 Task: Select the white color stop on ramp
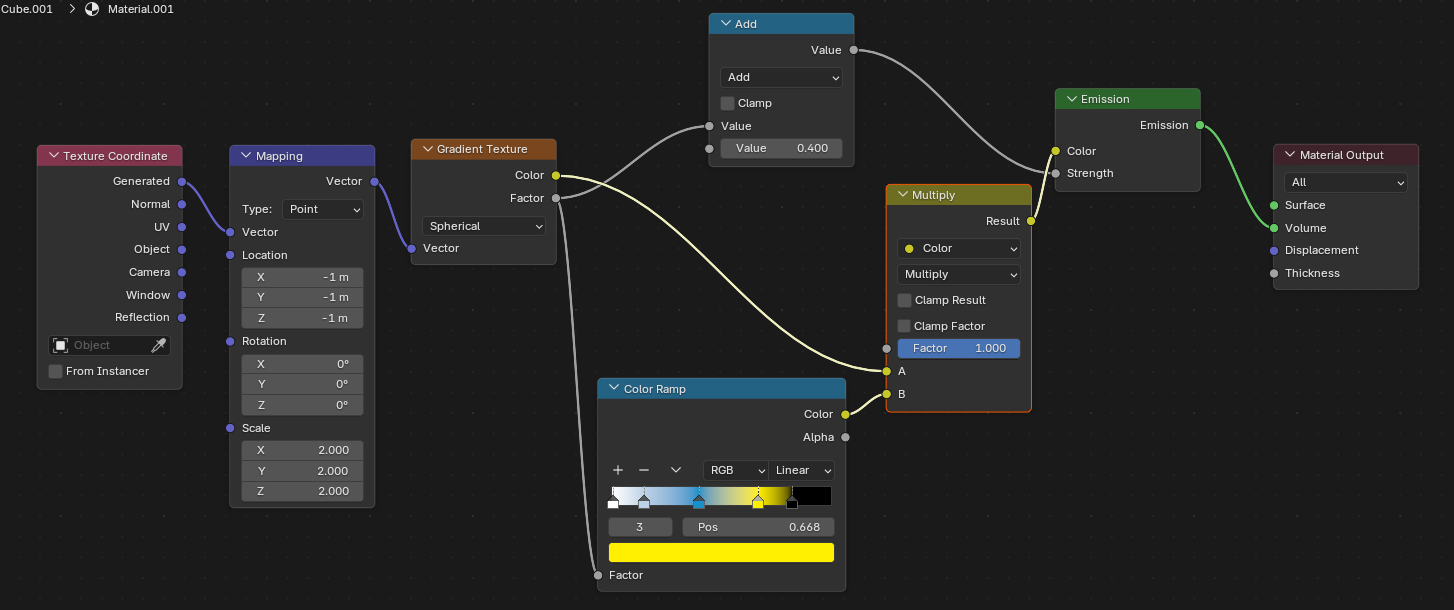click(x=613, y=503)
